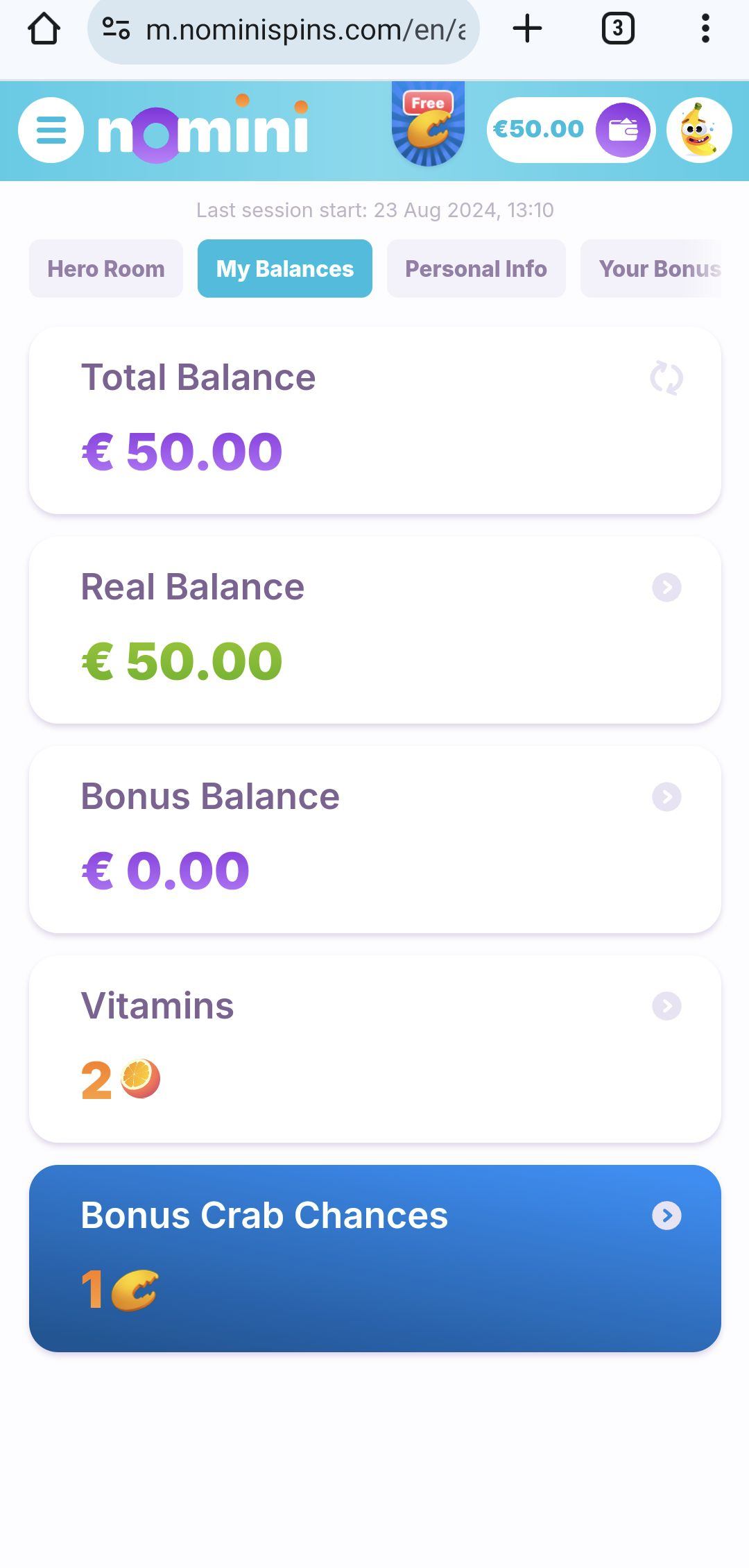Open the browser tab switcher
The height and width of the screenshot is (1568, 749).
coord(618,29)
